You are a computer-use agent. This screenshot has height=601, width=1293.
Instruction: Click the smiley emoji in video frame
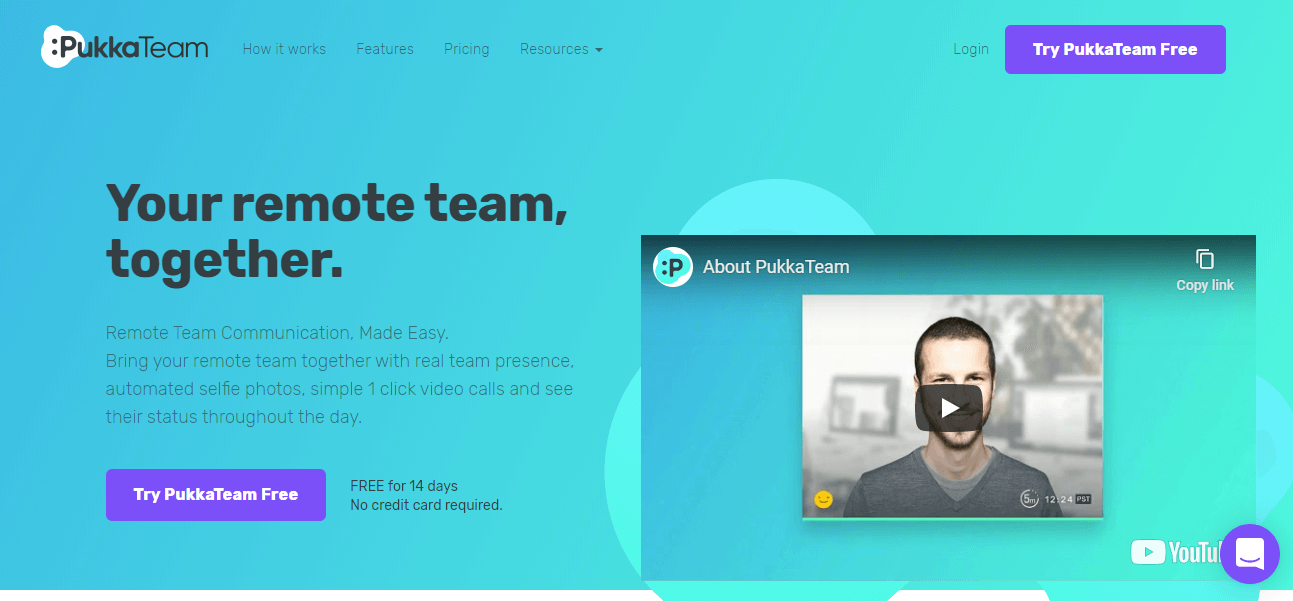[824, 499]
